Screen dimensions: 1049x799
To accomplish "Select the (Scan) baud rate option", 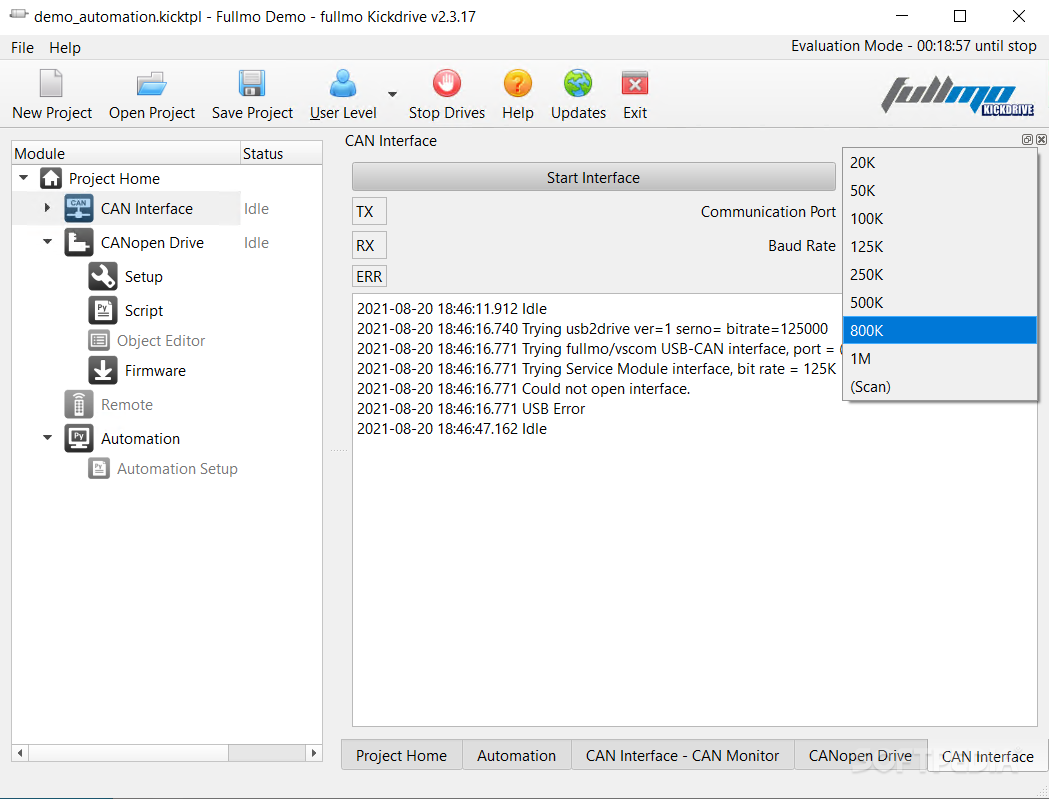I will 940,387.
